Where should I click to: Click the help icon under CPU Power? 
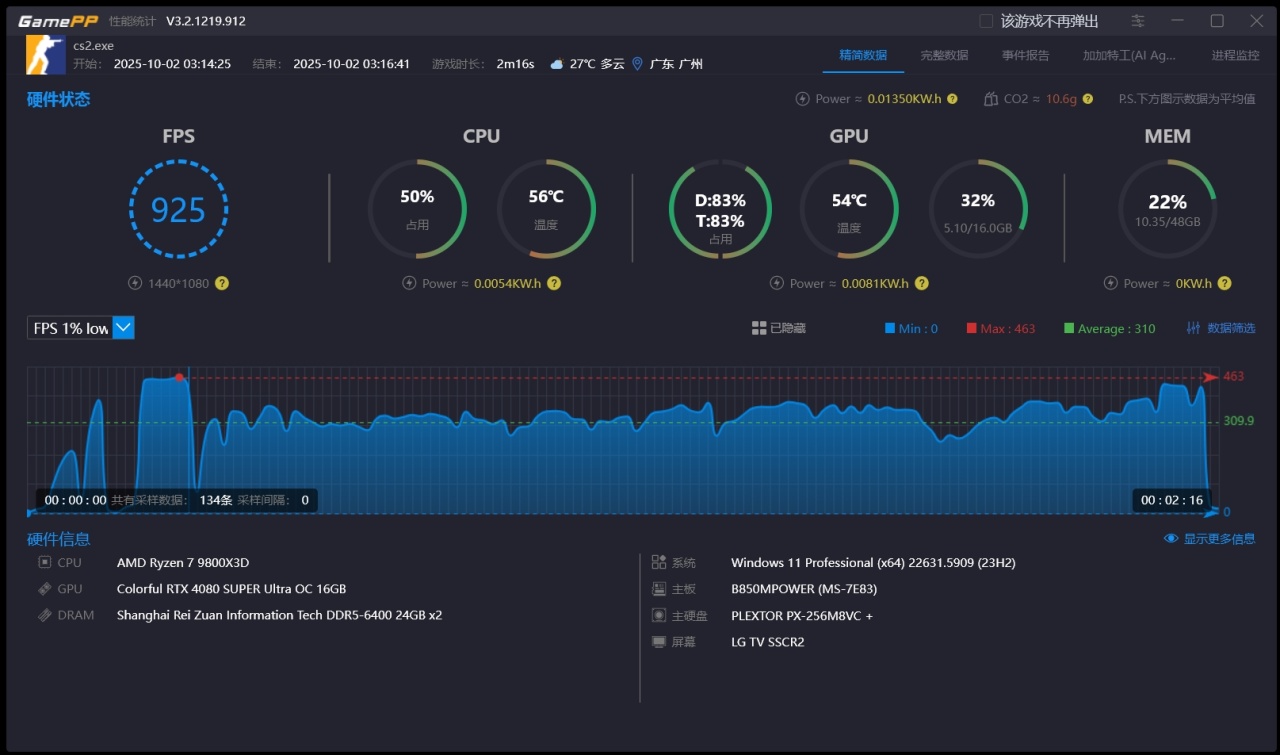(x=553, y=283)
